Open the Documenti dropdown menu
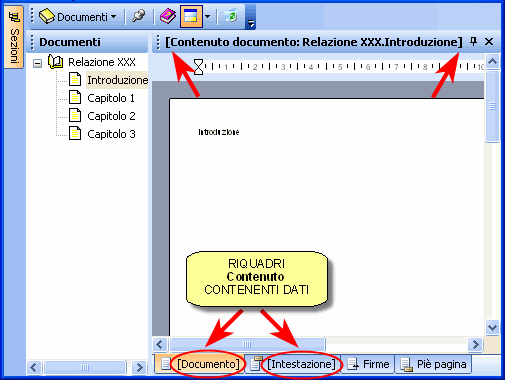 click(x=78, y=16)
